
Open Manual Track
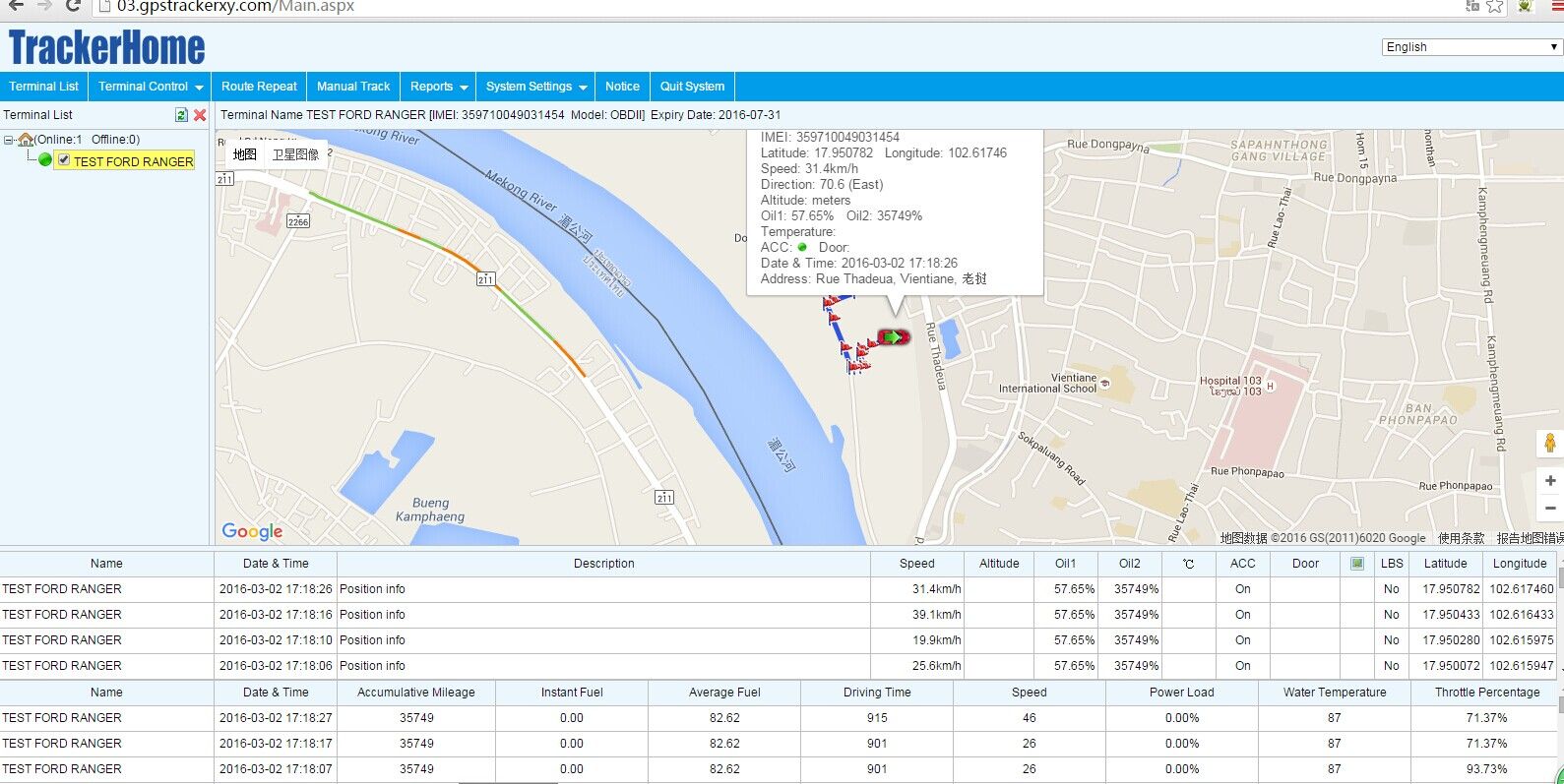point(353,87)
